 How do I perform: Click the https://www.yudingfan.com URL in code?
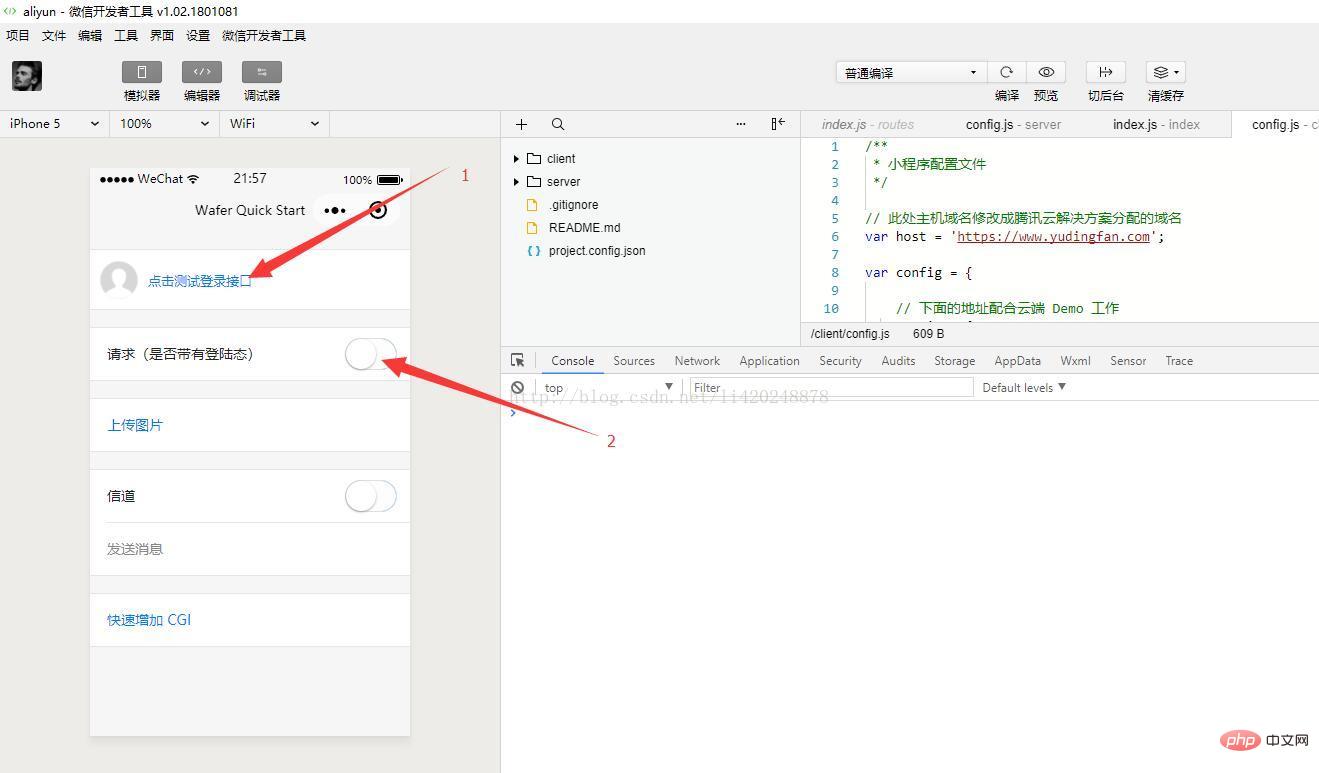click(x=1053, y=237)
